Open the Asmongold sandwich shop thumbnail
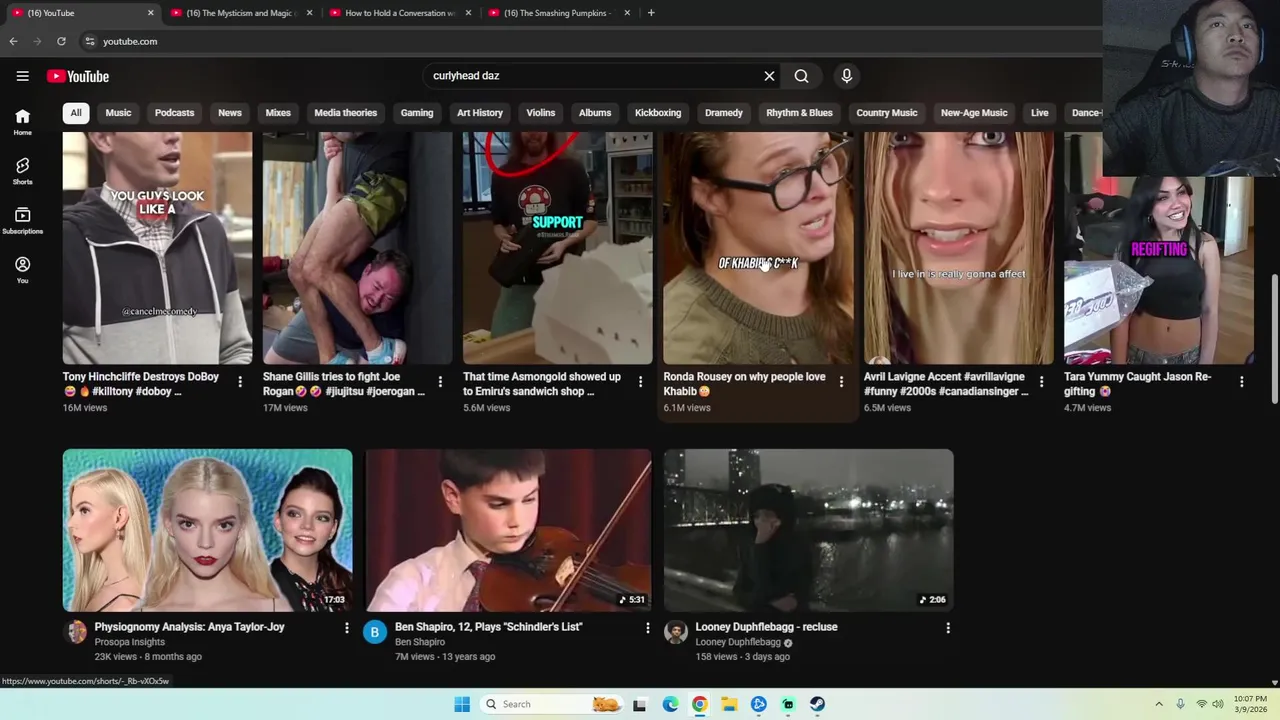Image resolution: width=1280 pixels, height=720 pixels. click(558, 248)
